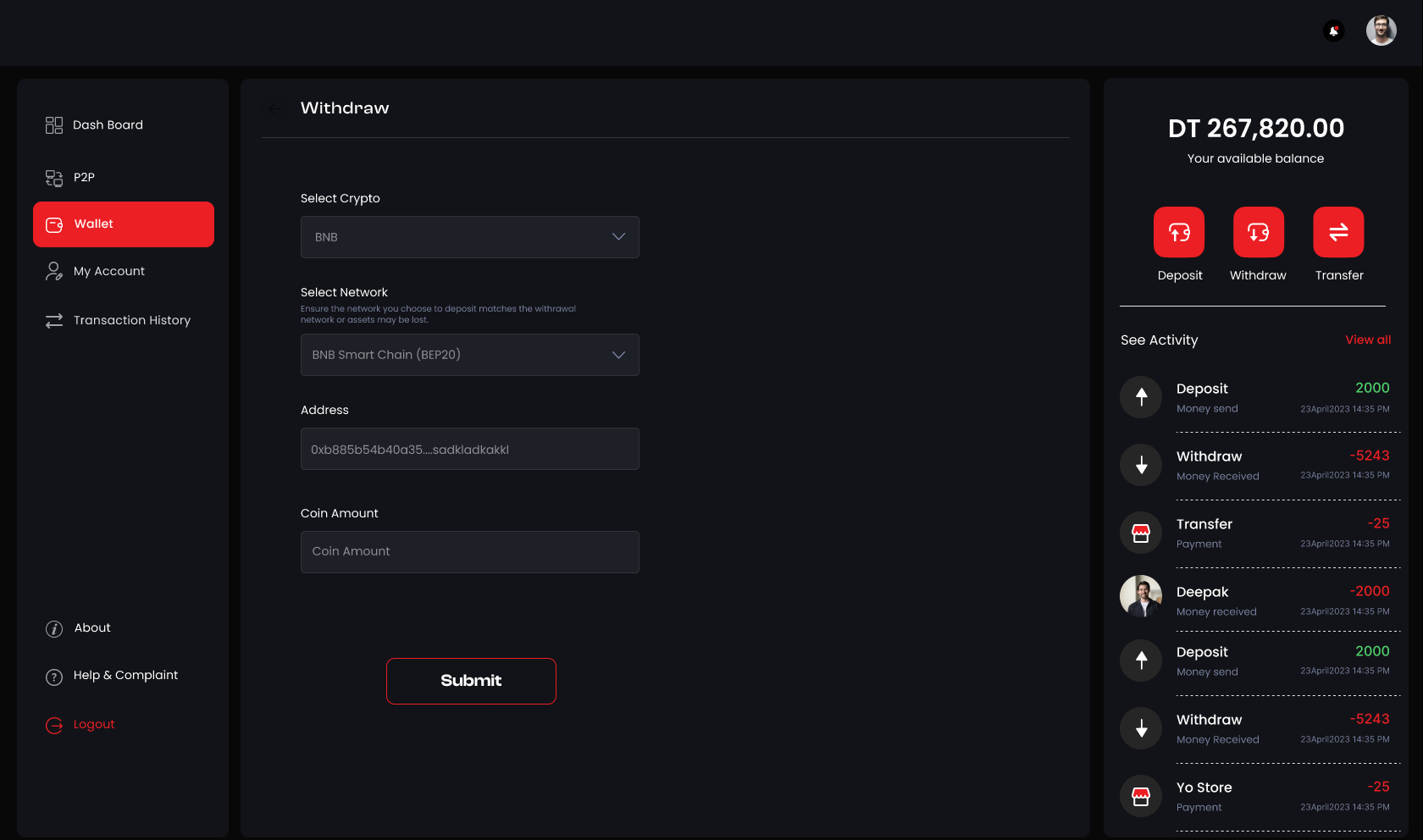Click the notification bell icon

[x=1333, y=31]
